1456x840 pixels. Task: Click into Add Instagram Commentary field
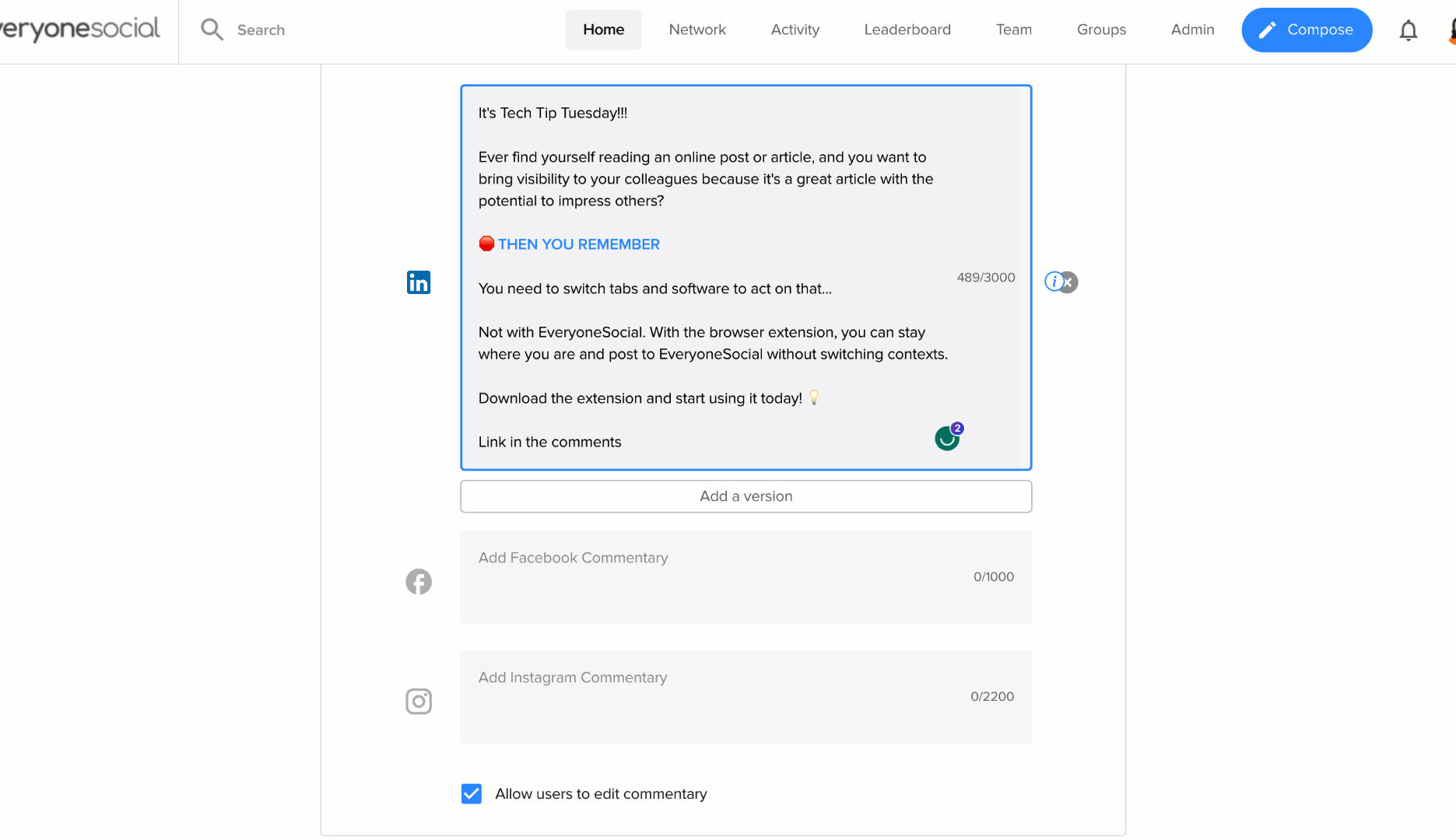(746, 697)
